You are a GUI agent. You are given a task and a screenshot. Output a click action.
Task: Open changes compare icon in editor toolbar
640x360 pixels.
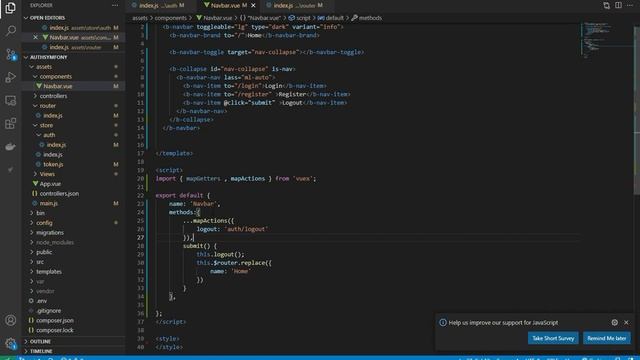coord(607,5)
